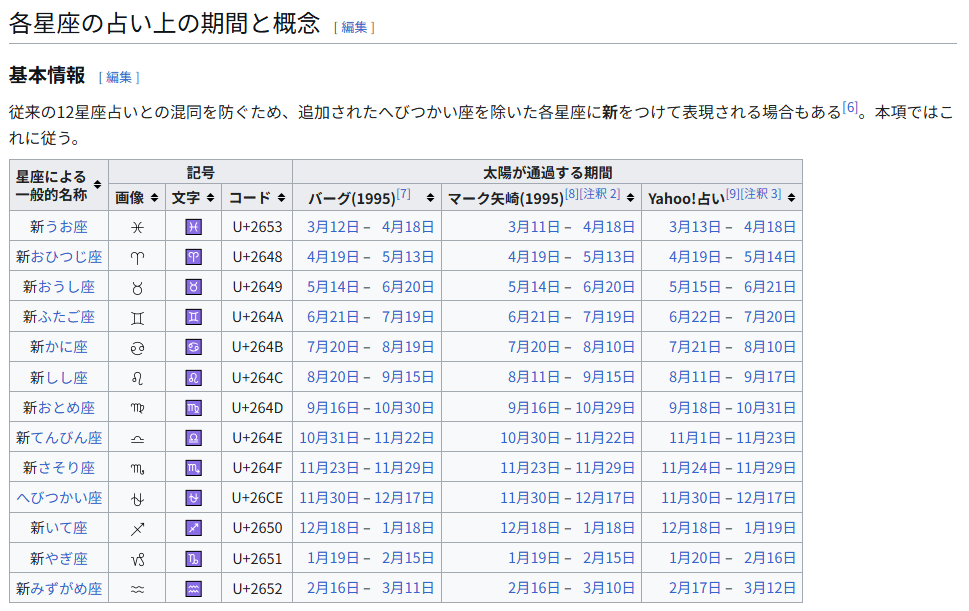Click the purple Scorpio emoji character
969x611 pixels.
point(193,468)
